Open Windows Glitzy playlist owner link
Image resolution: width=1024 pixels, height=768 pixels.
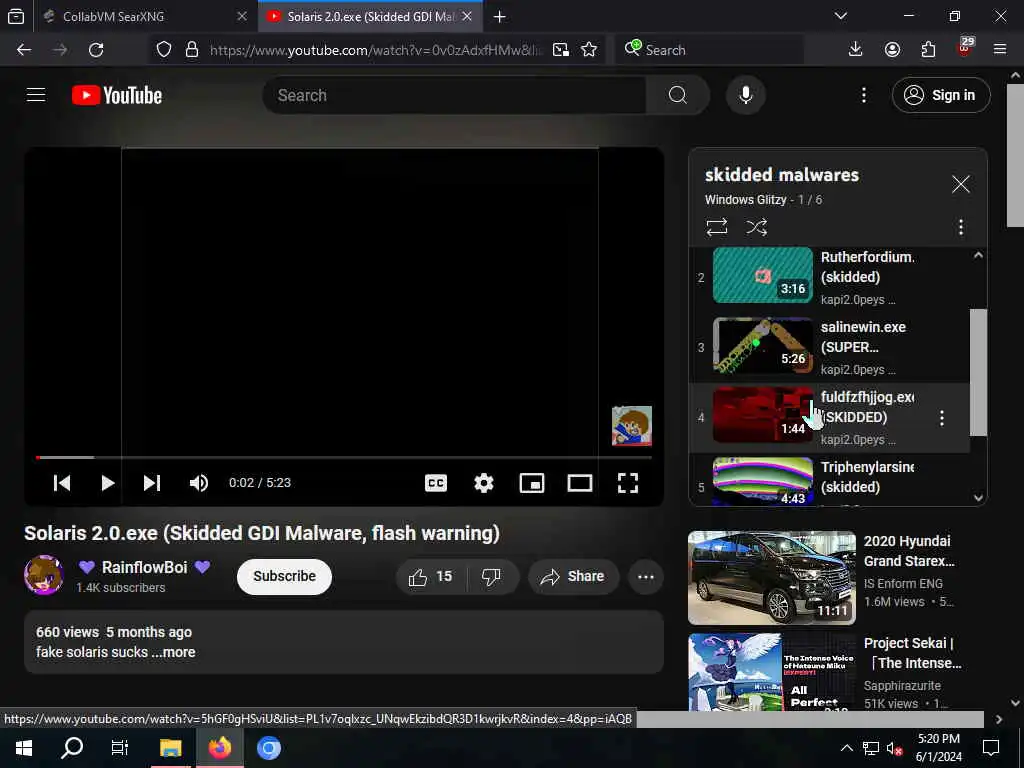(x=745, y=200)
